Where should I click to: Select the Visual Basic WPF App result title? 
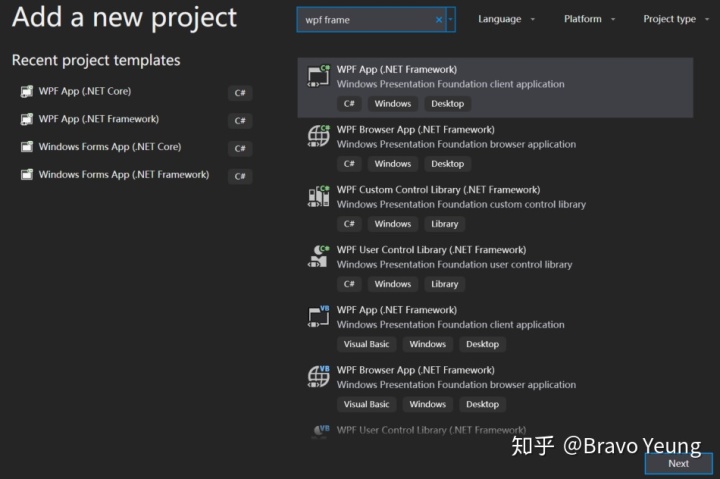(x=397, y=310)
